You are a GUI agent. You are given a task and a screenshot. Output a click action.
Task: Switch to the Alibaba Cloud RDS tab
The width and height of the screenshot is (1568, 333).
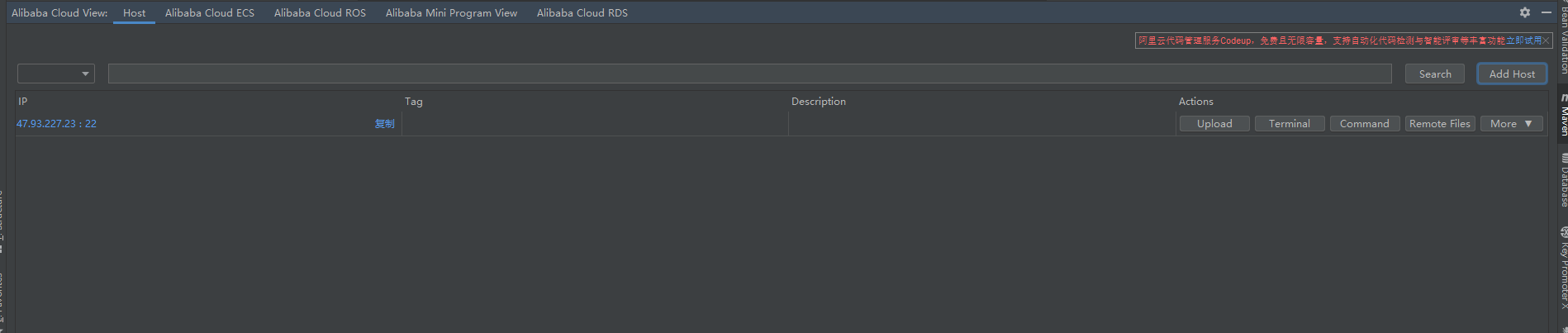point(582,13)
